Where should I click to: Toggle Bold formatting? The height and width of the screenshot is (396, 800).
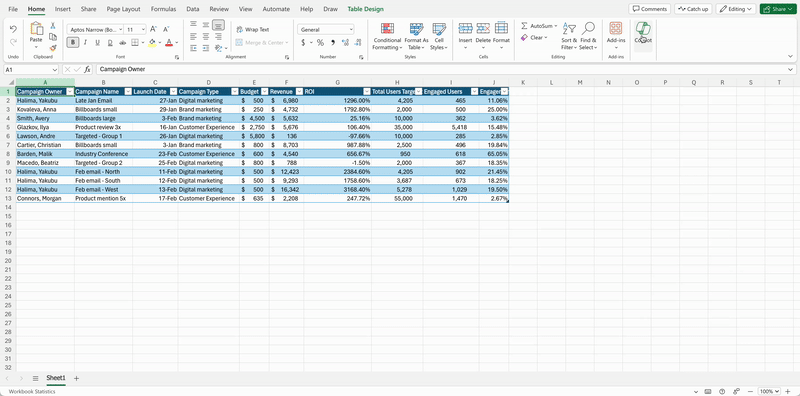[72, 43]
